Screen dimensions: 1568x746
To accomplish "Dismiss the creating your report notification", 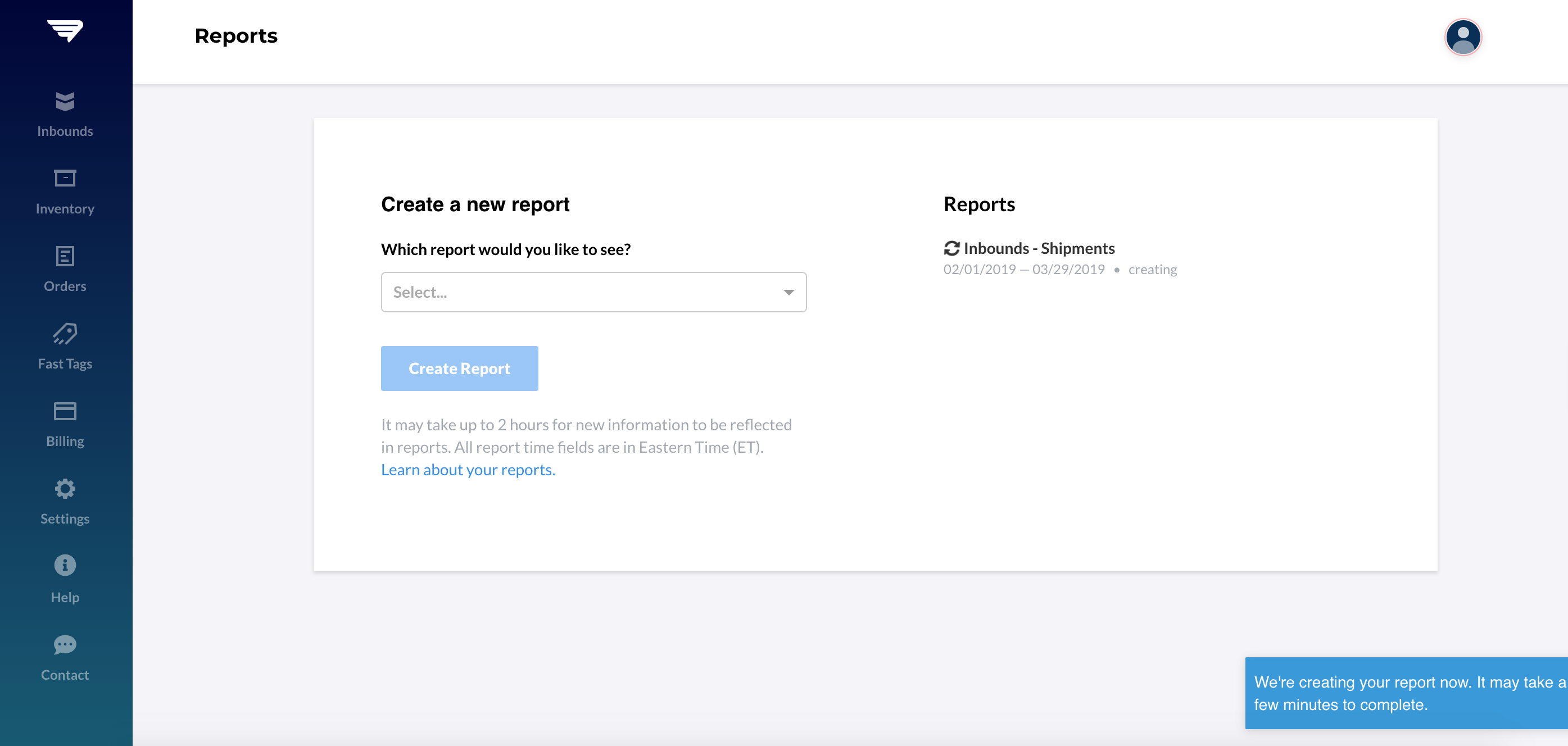I will 1406,693.
